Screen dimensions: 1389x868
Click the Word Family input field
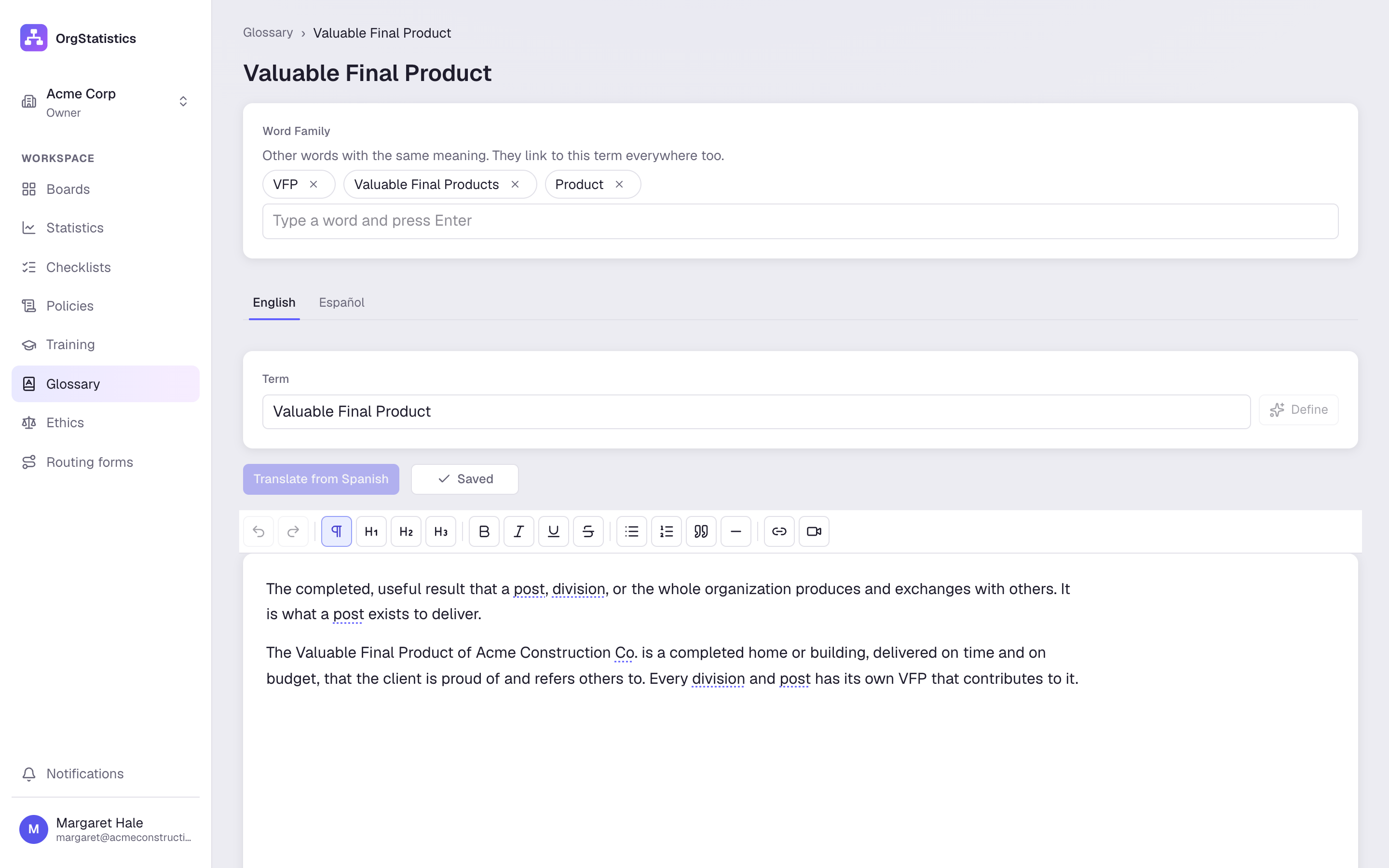click(800, 221)
